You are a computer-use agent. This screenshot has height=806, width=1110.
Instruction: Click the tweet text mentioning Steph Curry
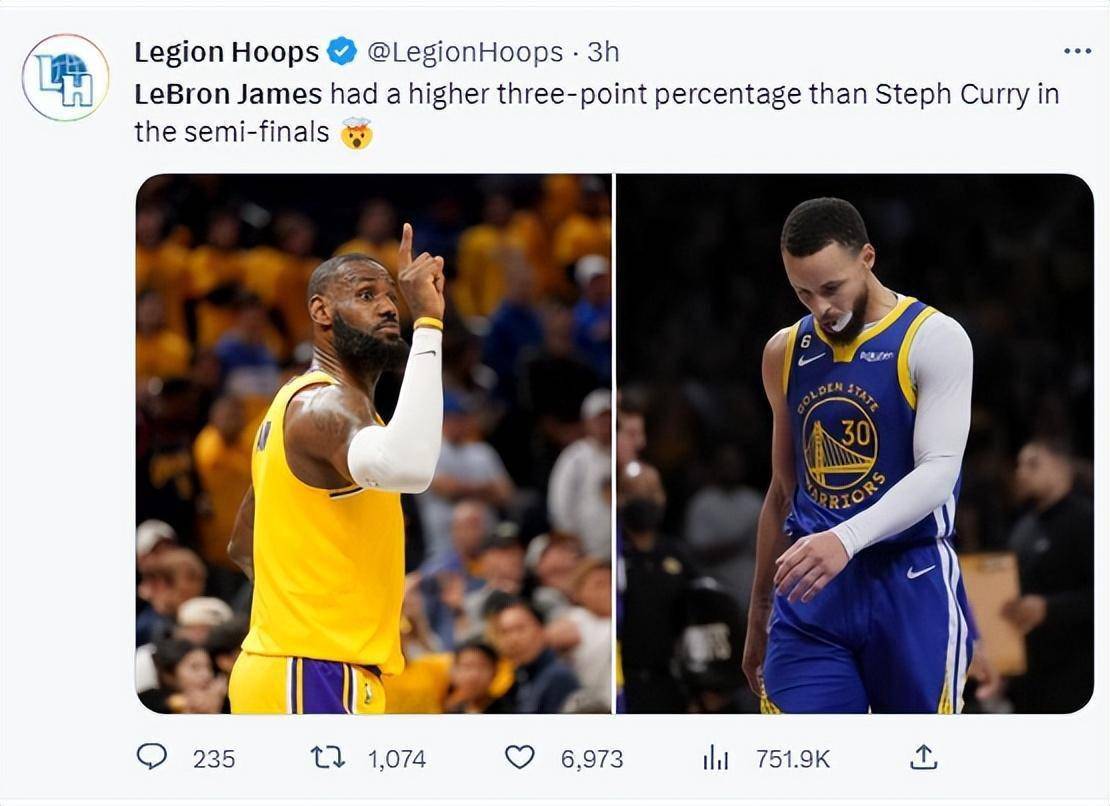point(597,113)
